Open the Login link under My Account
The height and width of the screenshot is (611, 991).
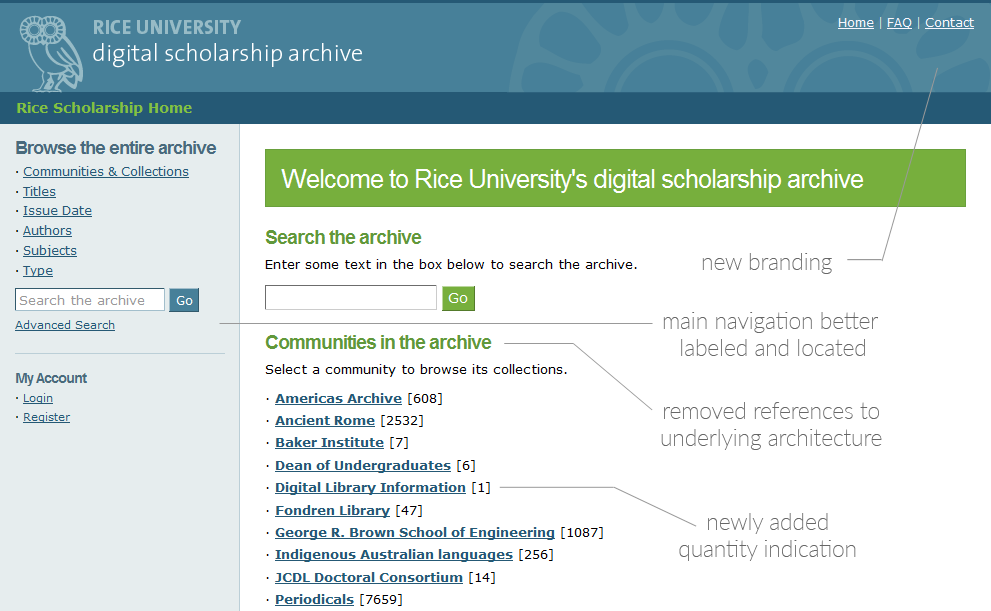pyautogui.click(x=38, y=398)
